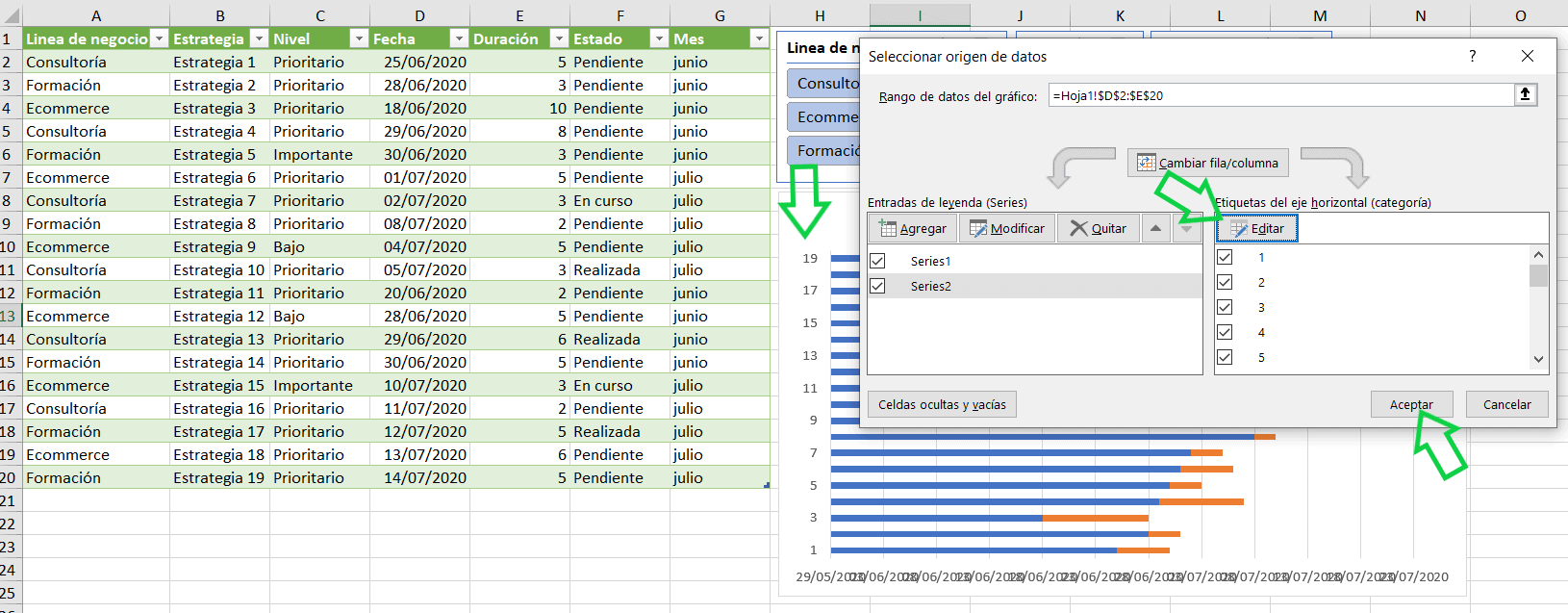Select the Bajo cell in row 10

(x=319, y=246)
